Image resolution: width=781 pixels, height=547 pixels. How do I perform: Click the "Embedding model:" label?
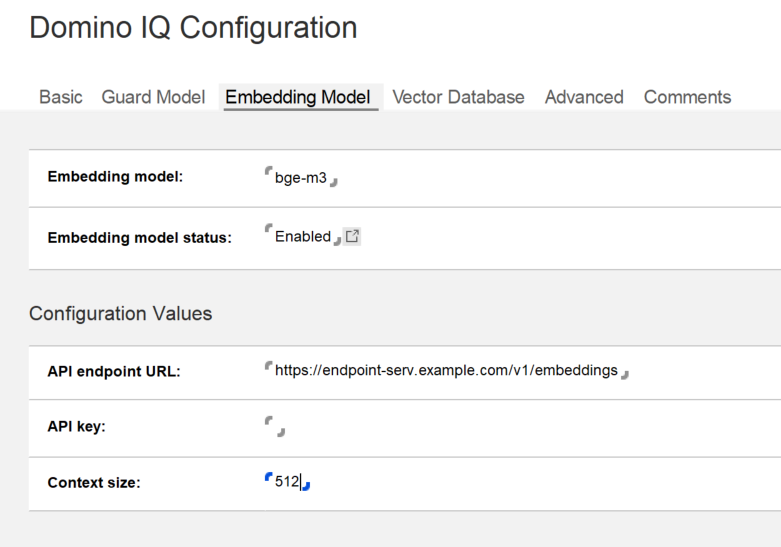pos(116,177)
